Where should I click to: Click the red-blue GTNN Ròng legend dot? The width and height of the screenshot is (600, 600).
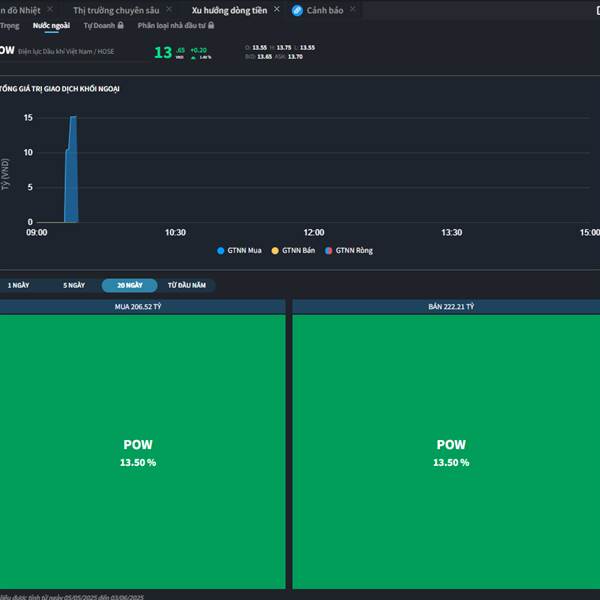(x=328, y=251)
